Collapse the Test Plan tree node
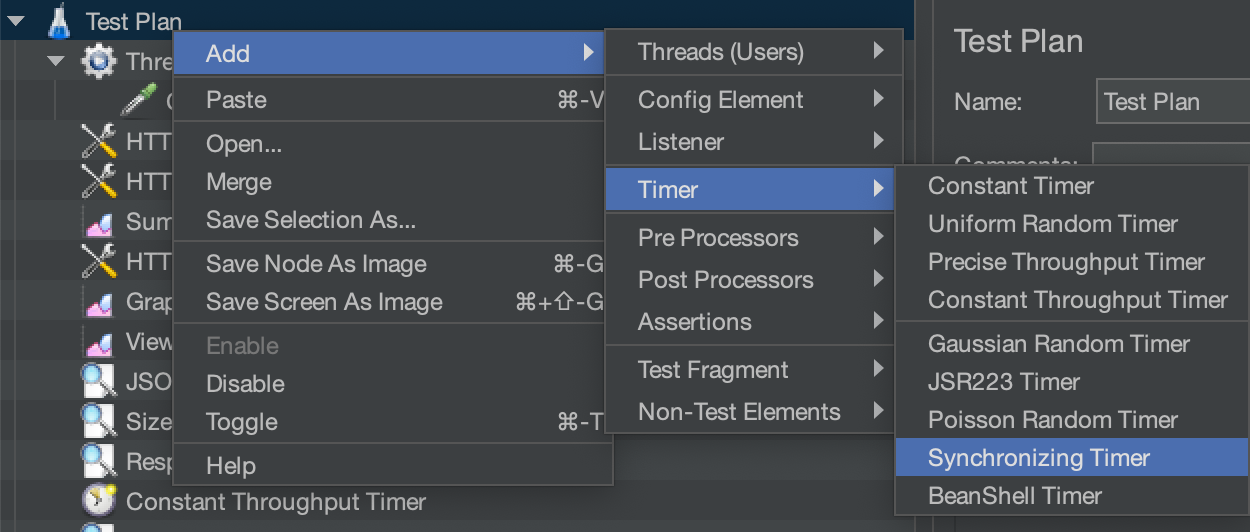Image resolution: width=1250 pixels, height=532 pixels. click(15, 20)
